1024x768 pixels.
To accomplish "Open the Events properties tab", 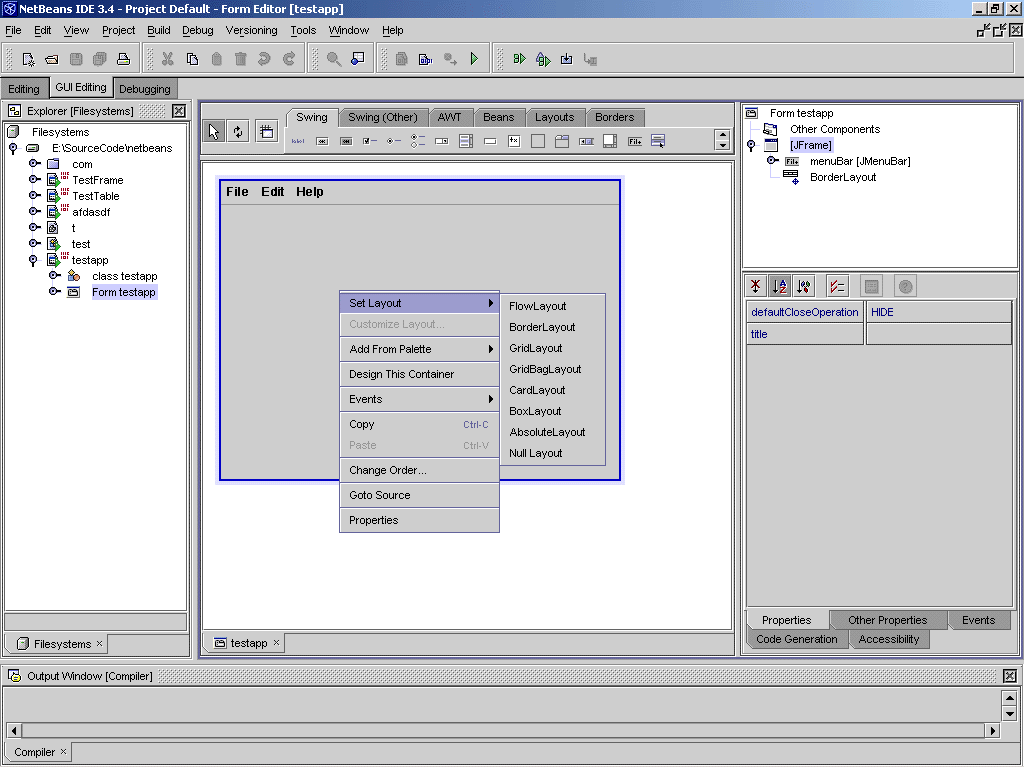I will coord(978,620).
